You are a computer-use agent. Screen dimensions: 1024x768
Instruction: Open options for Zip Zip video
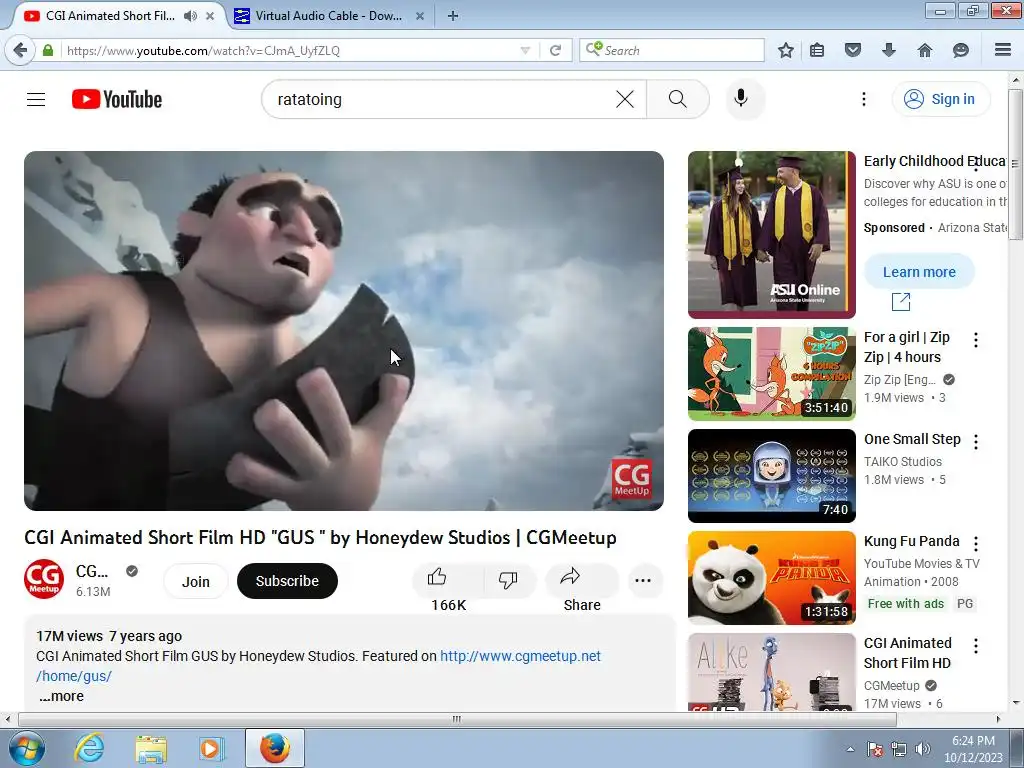(976, 340)
